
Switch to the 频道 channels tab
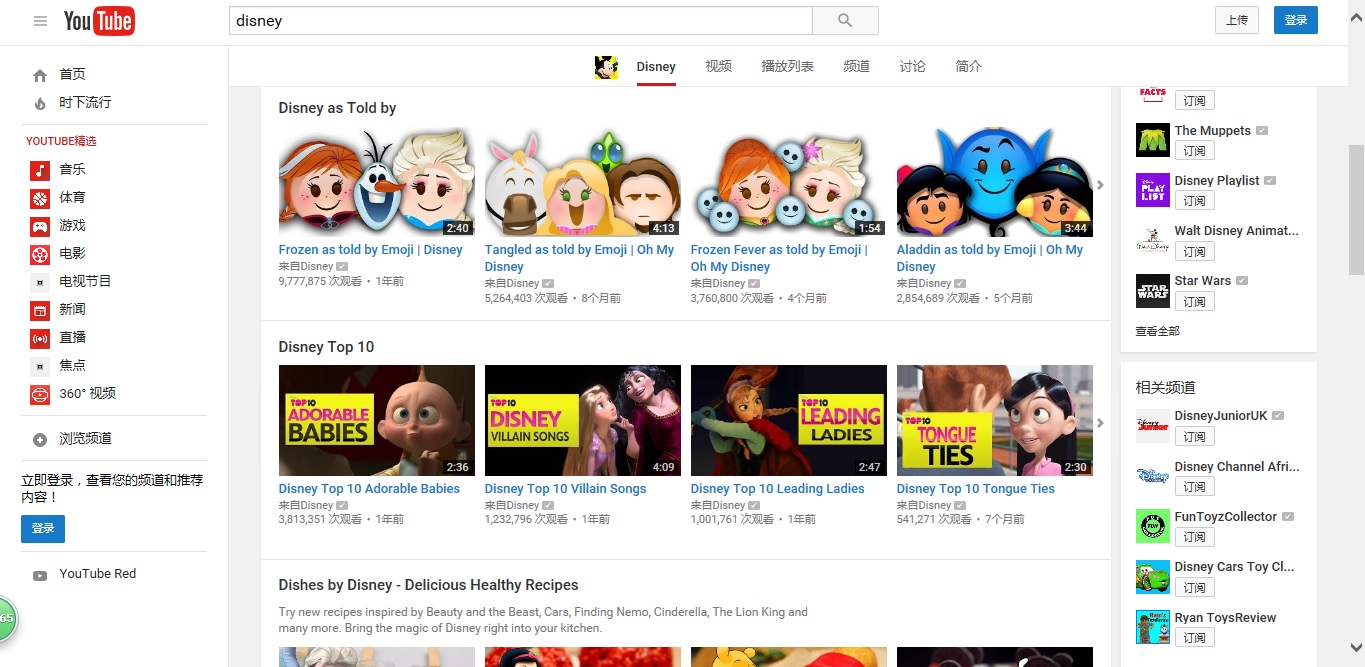click(x=856, y=67)
